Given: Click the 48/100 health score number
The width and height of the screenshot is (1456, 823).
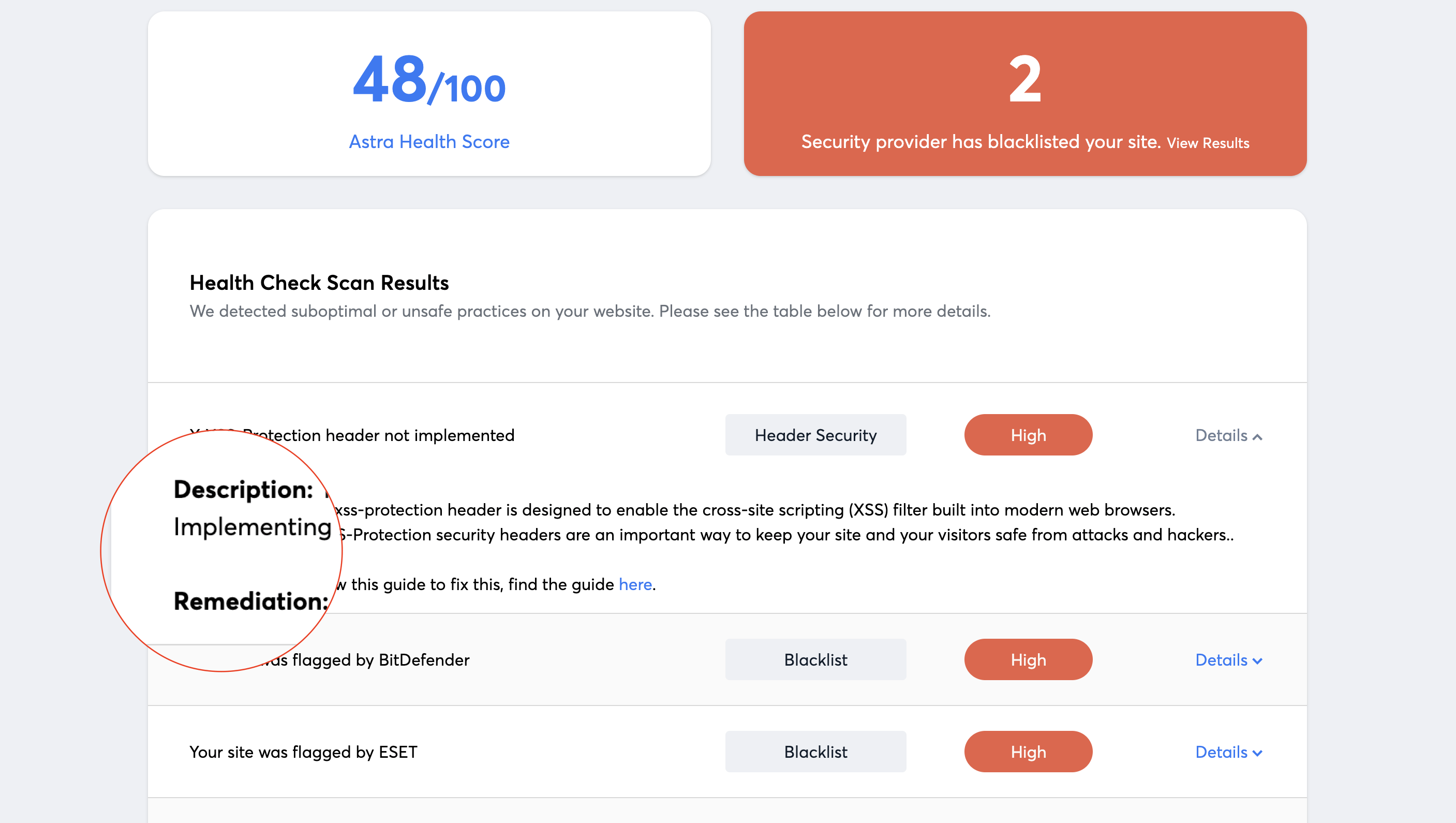Looking at the screenshot, I should pos(429,80).
